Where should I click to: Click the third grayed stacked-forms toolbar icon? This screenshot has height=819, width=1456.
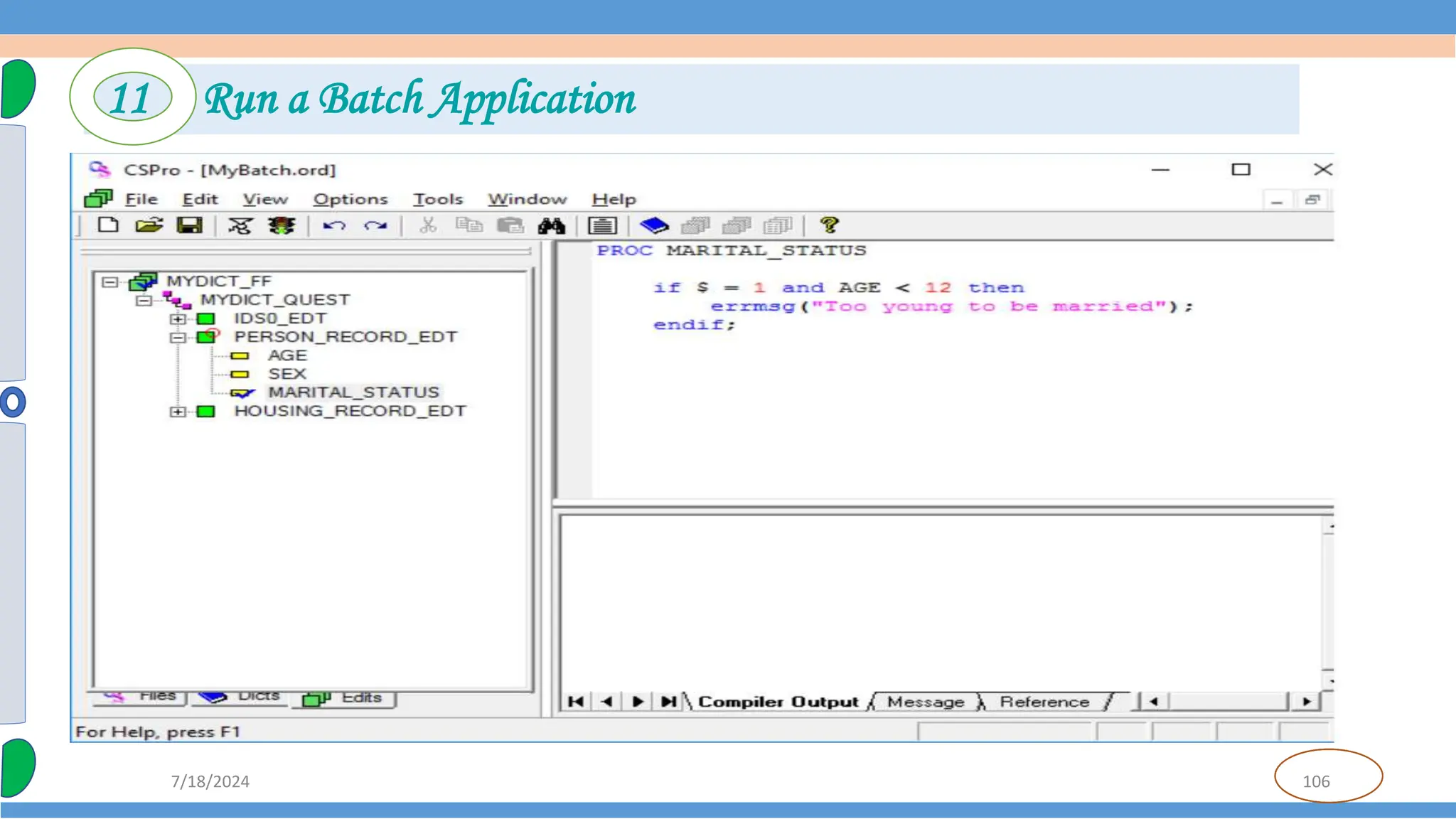click(x=778, y=226)
